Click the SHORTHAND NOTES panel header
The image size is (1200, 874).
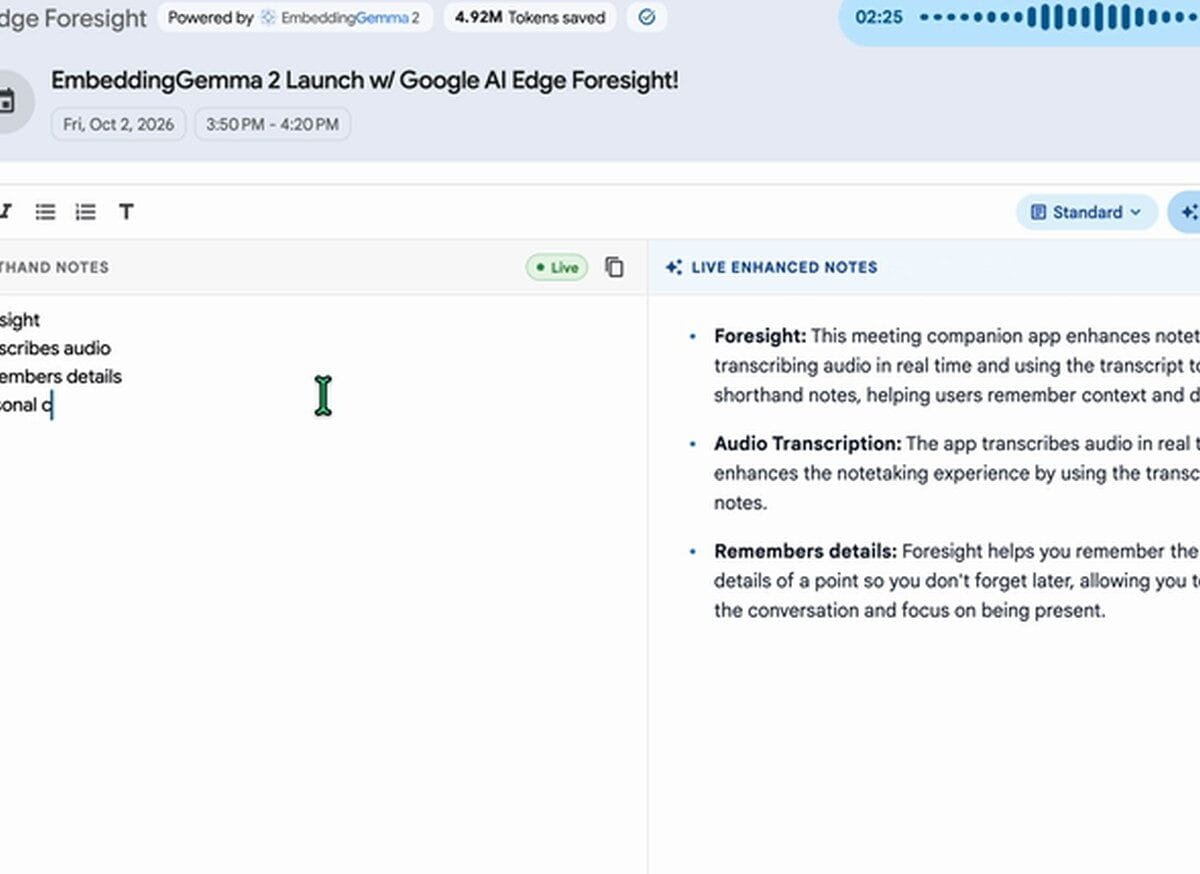pos(54,267)
